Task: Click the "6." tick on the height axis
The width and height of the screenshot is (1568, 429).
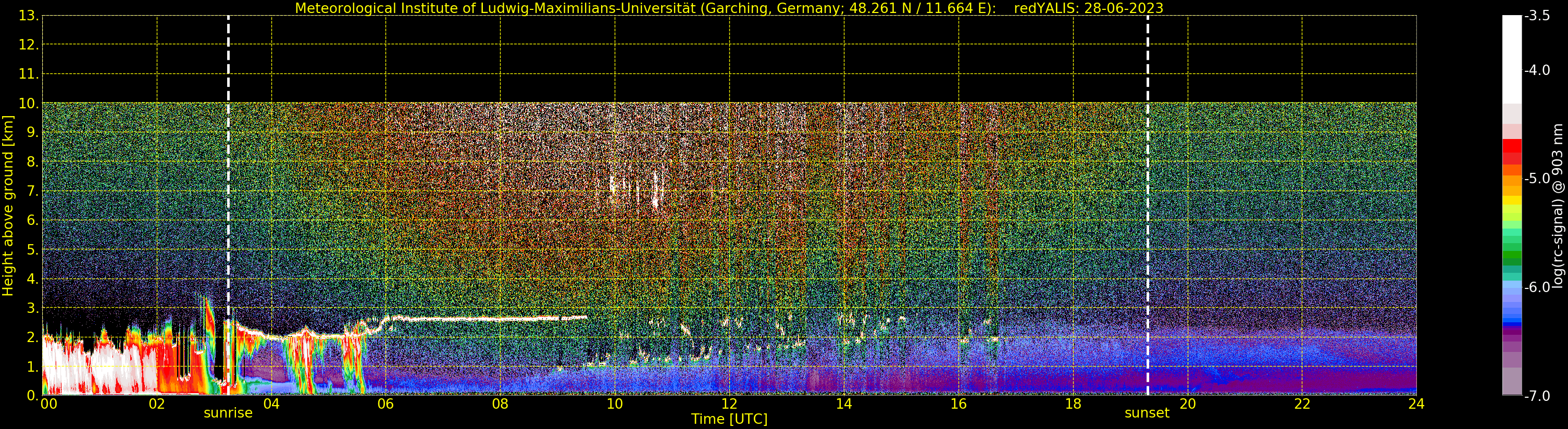Action: pos(32,220)
